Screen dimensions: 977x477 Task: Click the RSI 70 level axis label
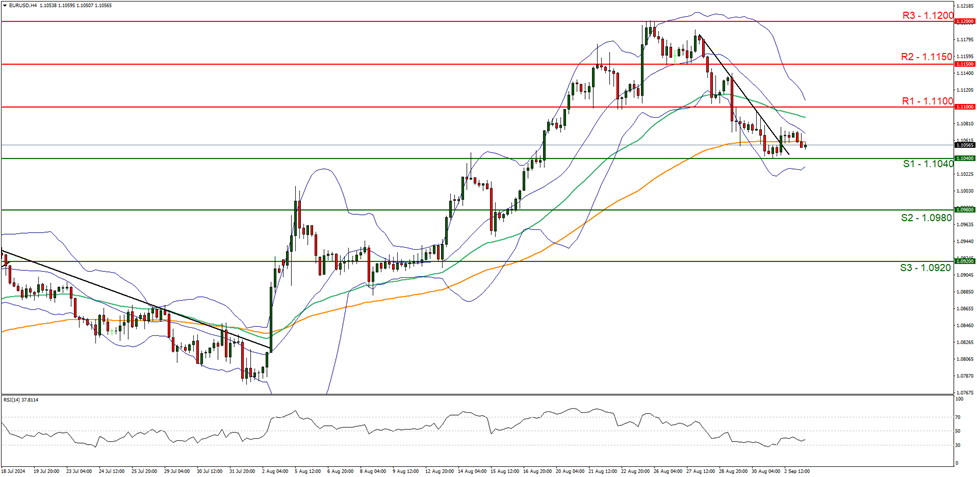tap(958, 417)
